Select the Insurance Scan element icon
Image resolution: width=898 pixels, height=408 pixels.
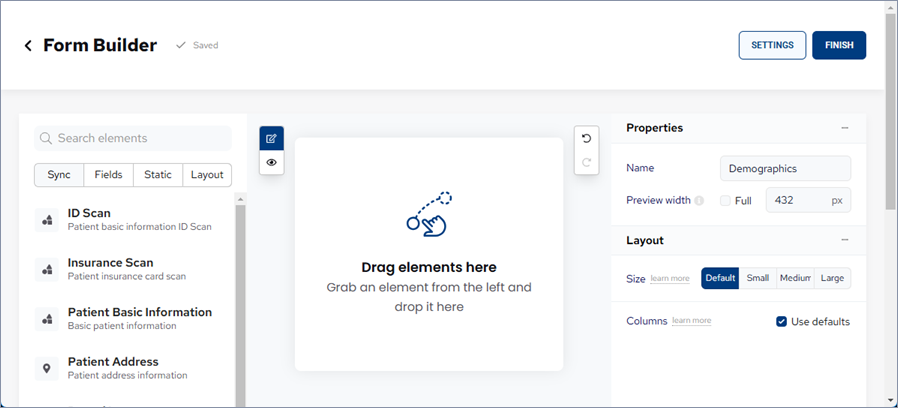(47, 269)
